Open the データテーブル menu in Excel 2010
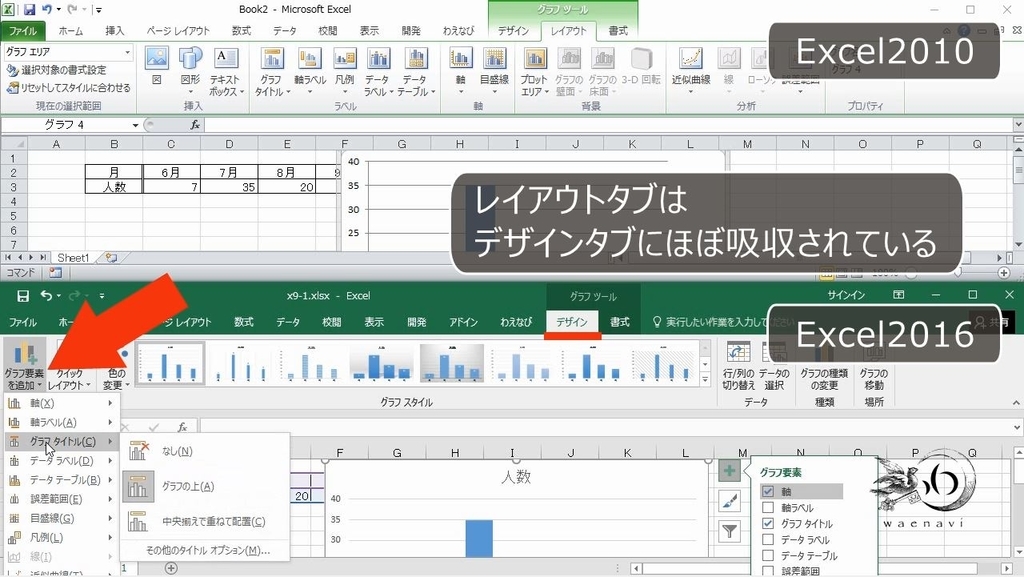This screenshot has width=1024, height=577. 415,72
